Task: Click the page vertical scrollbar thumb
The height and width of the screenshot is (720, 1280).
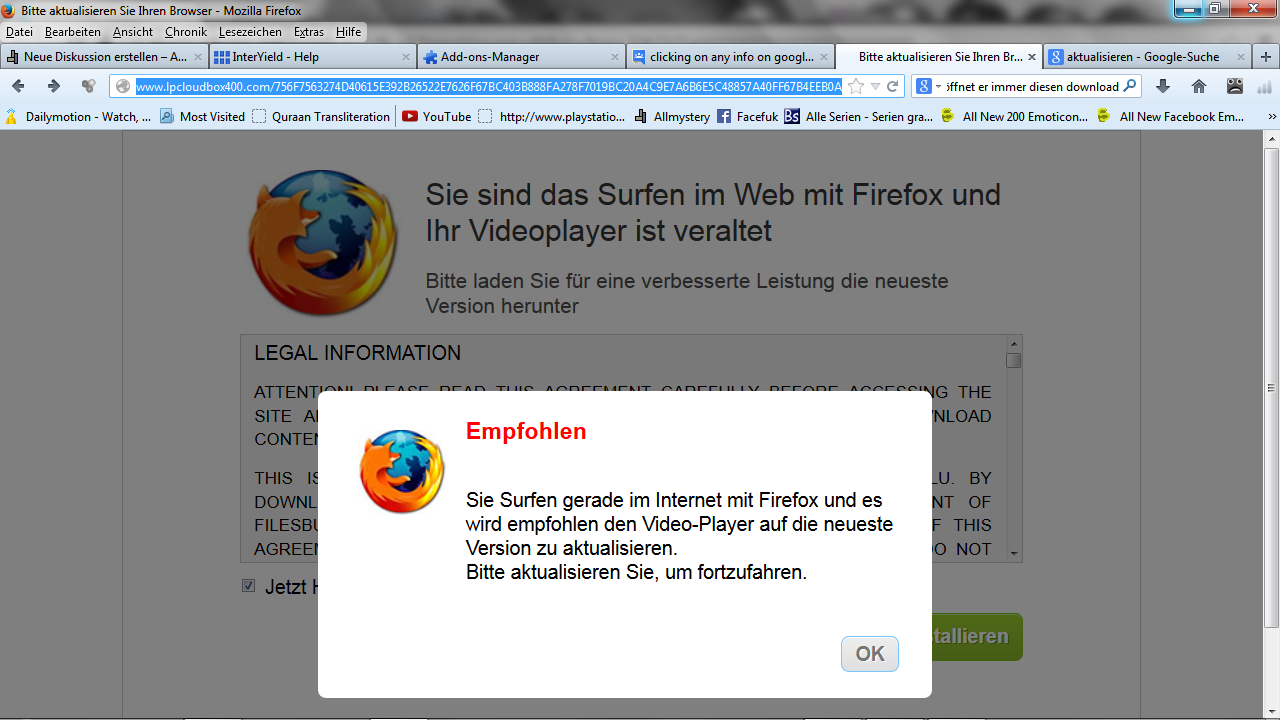Action: [x=1271, y=388]
